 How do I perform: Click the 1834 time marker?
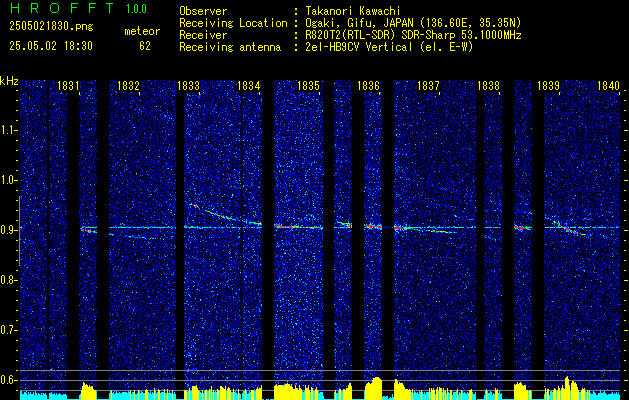click(x=248, y=86)
